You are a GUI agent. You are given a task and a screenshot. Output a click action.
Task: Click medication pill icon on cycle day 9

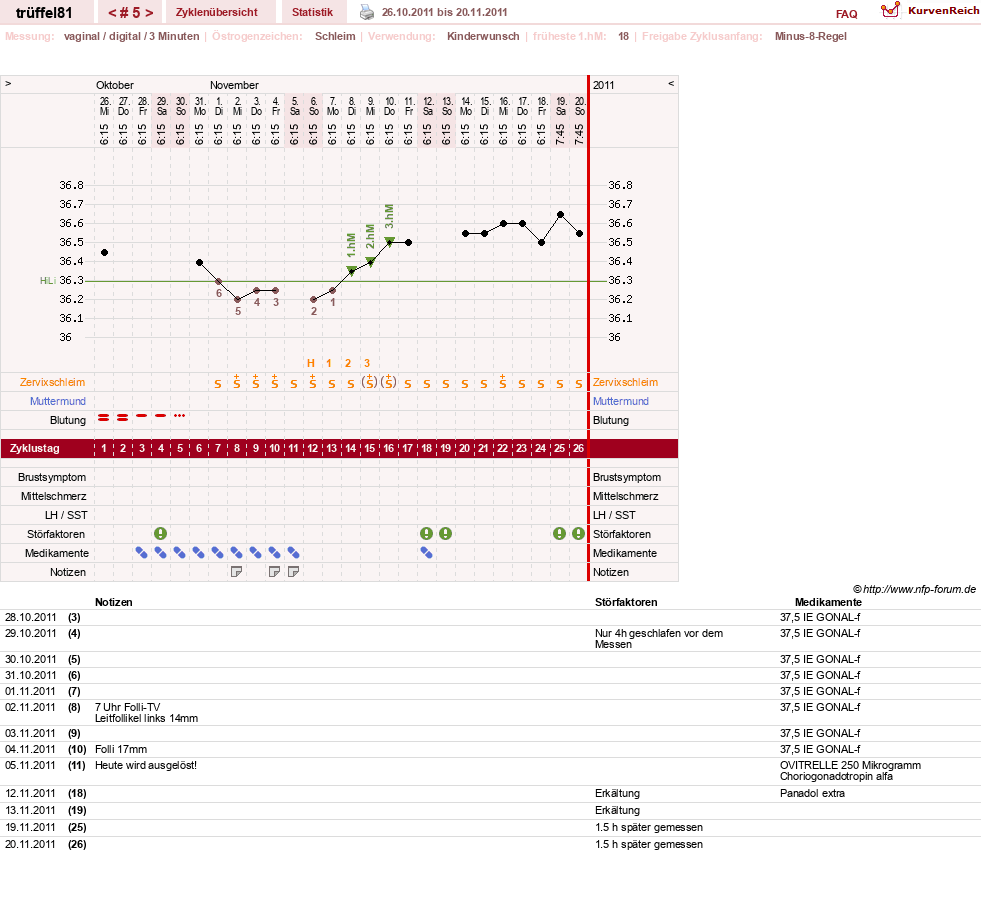(x=256, y=553)
